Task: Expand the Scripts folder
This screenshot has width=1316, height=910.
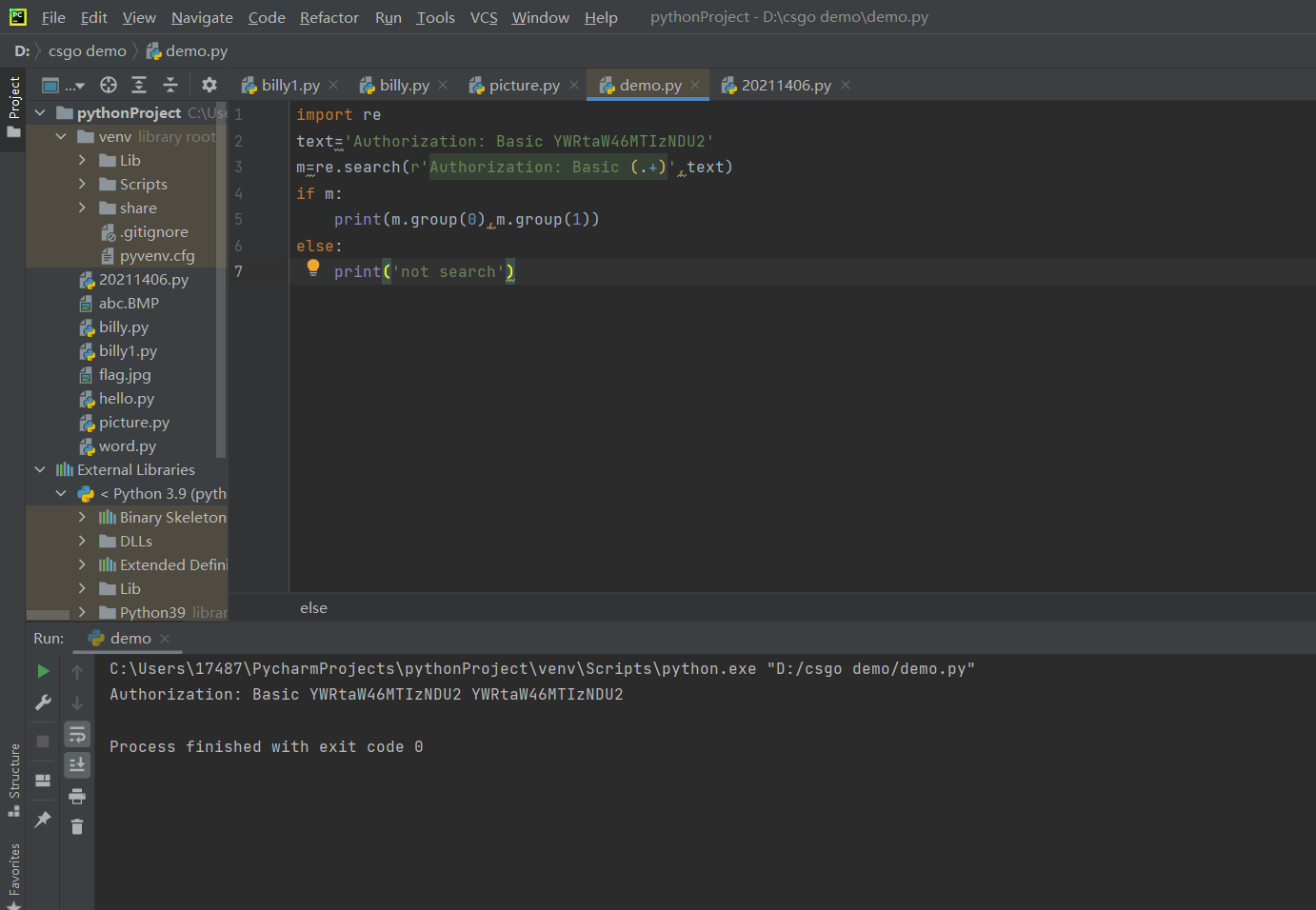Action: (x=82, y=184)
